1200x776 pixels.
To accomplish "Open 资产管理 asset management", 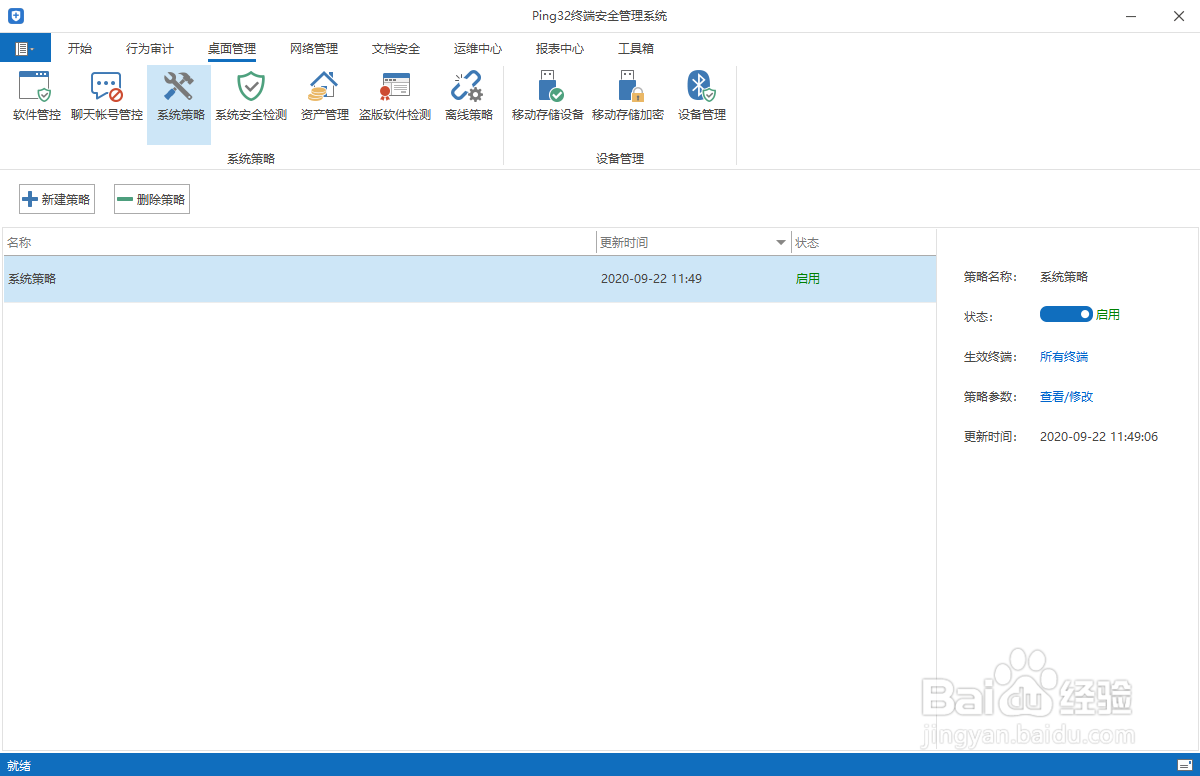I will pos(324,97).
